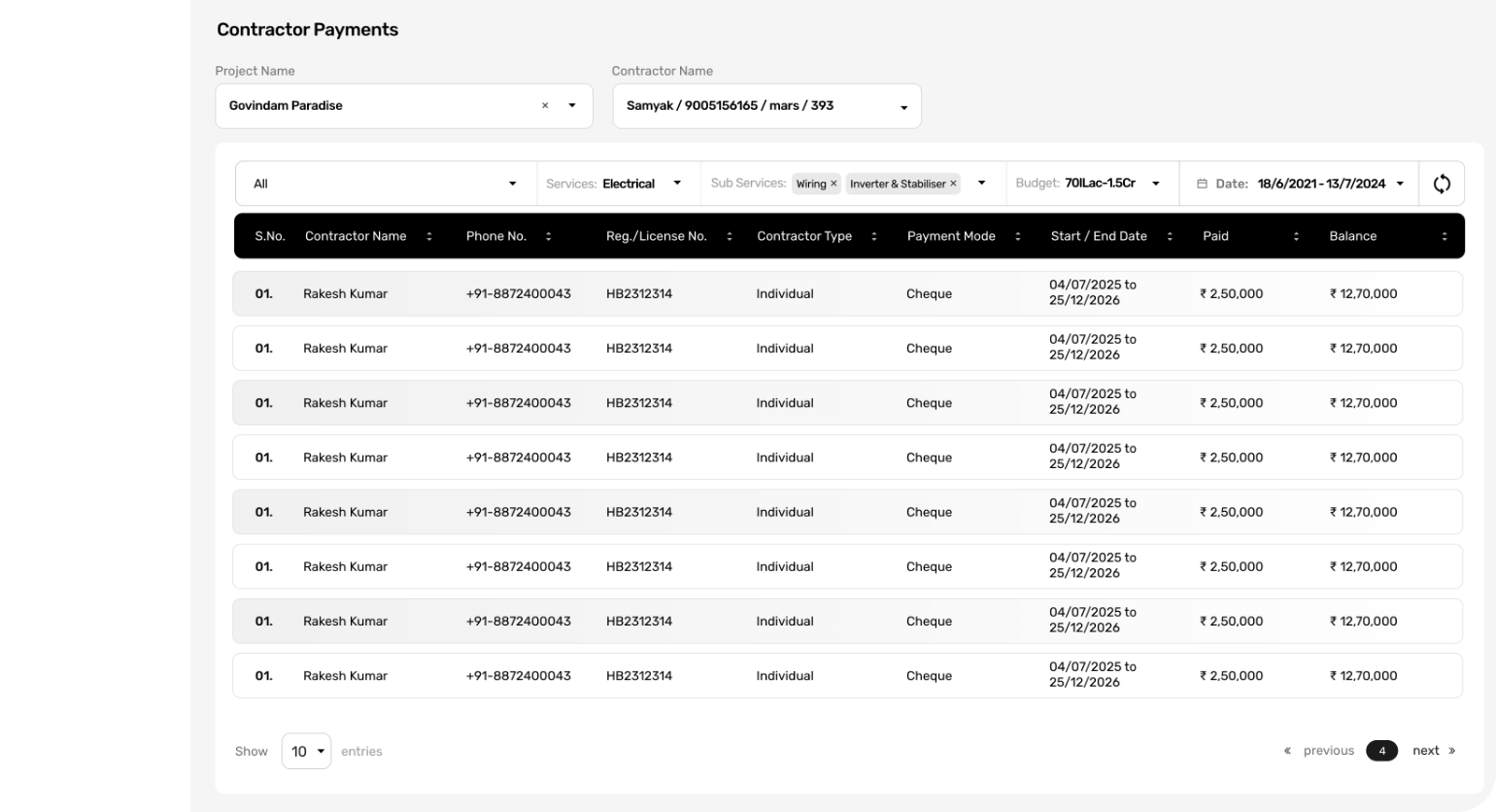
Task: Go to the previous page
Action: [1328, 751]
